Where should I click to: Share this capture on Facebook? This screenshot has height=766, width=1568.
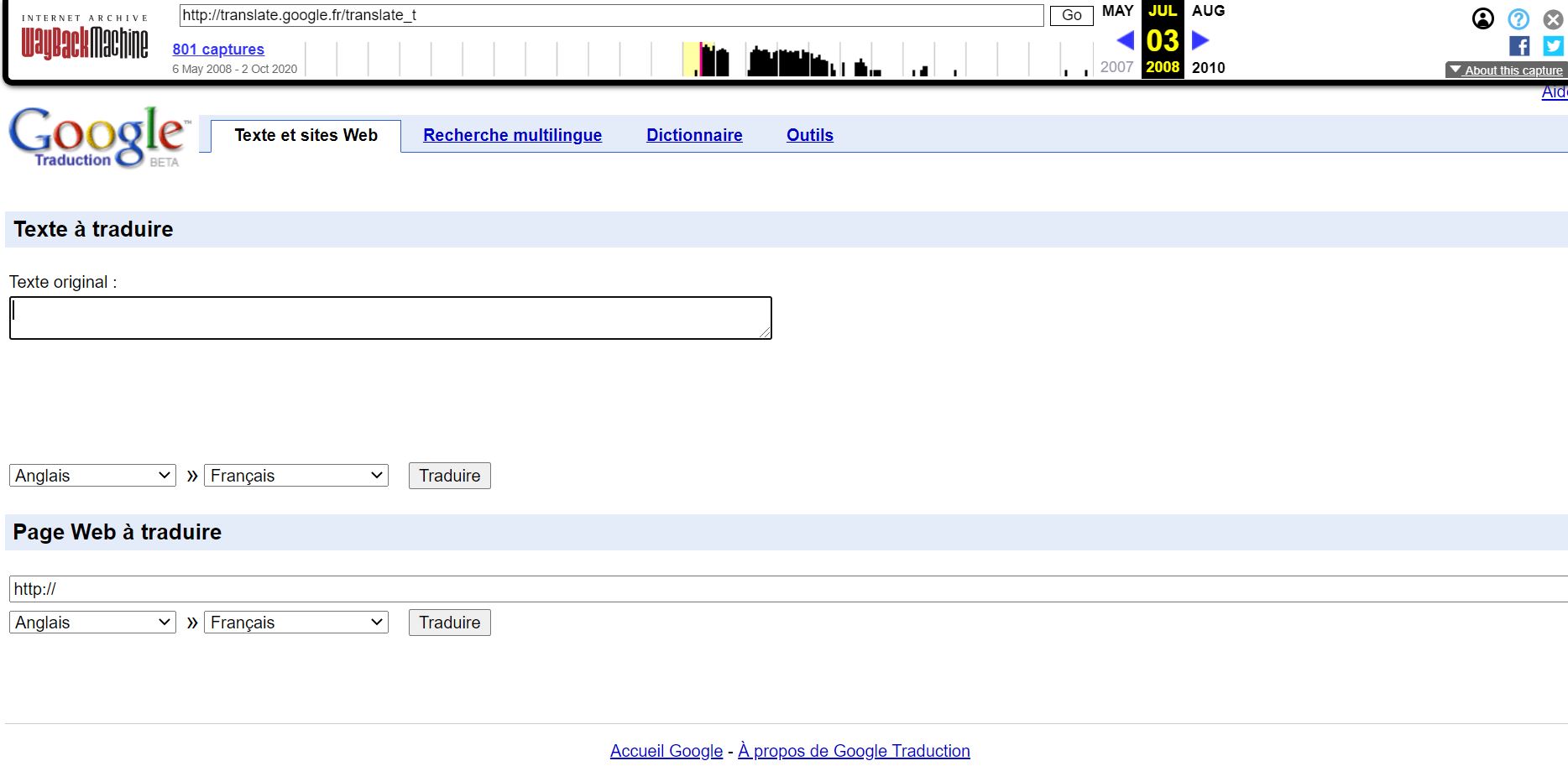tap(1519, 46)
